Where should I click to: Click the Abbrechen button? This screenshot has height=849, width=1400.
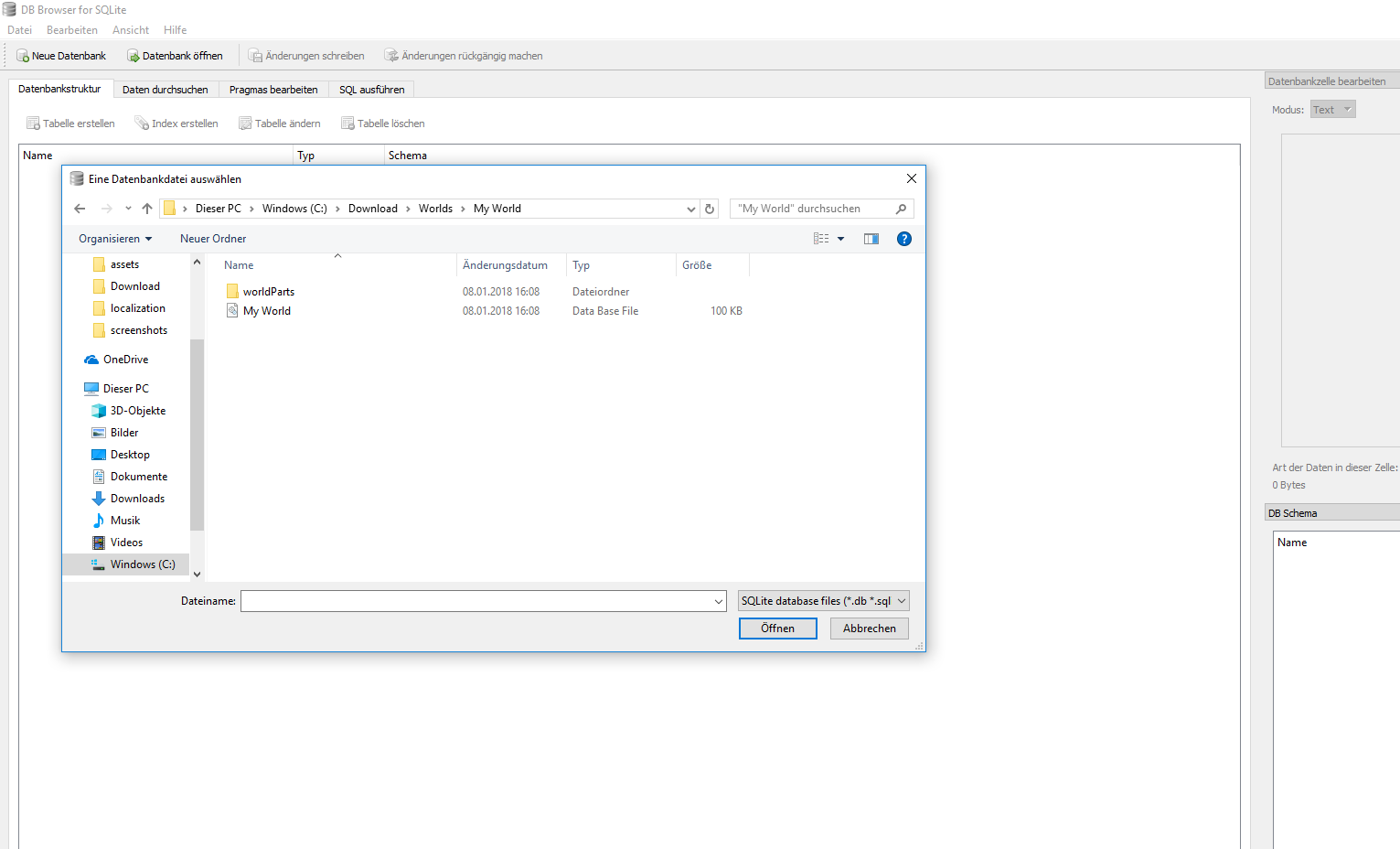click(869, 629)
